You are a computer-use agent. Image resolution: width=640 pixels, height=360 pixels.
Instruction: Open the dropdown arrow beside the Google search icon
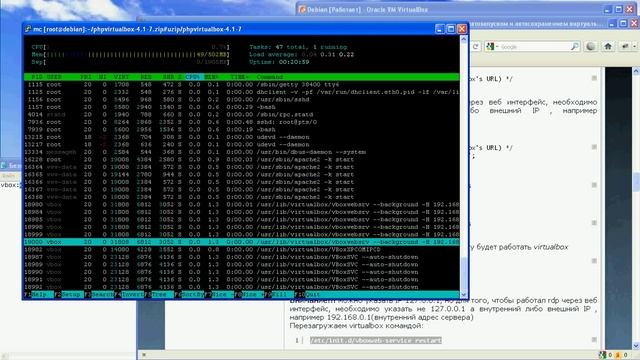click(x=497, y=47)
